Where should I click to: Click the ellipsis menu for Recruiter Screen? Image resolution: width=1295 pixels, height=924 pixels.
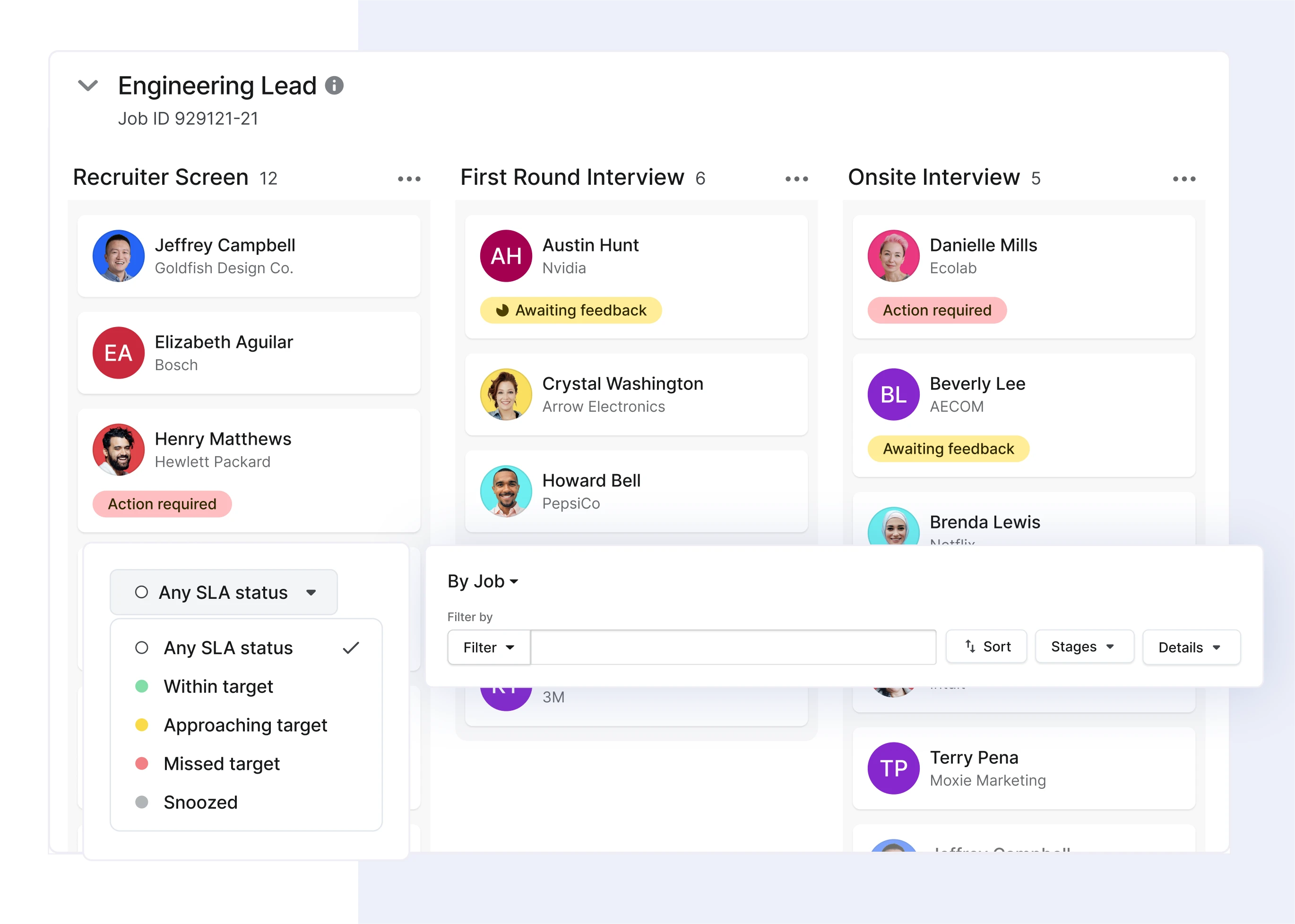[x=409, y=178]
